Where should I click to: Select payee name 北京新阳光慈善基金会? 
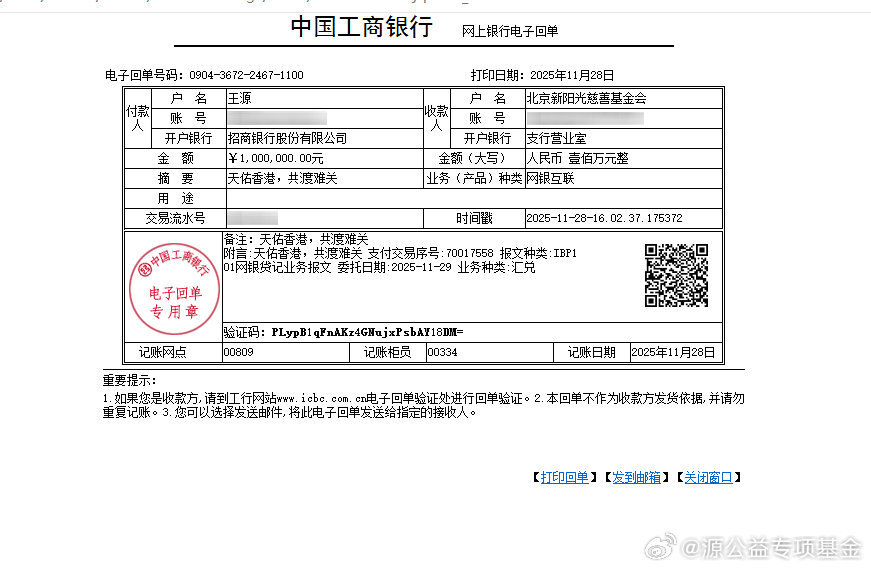click(586, 98)
